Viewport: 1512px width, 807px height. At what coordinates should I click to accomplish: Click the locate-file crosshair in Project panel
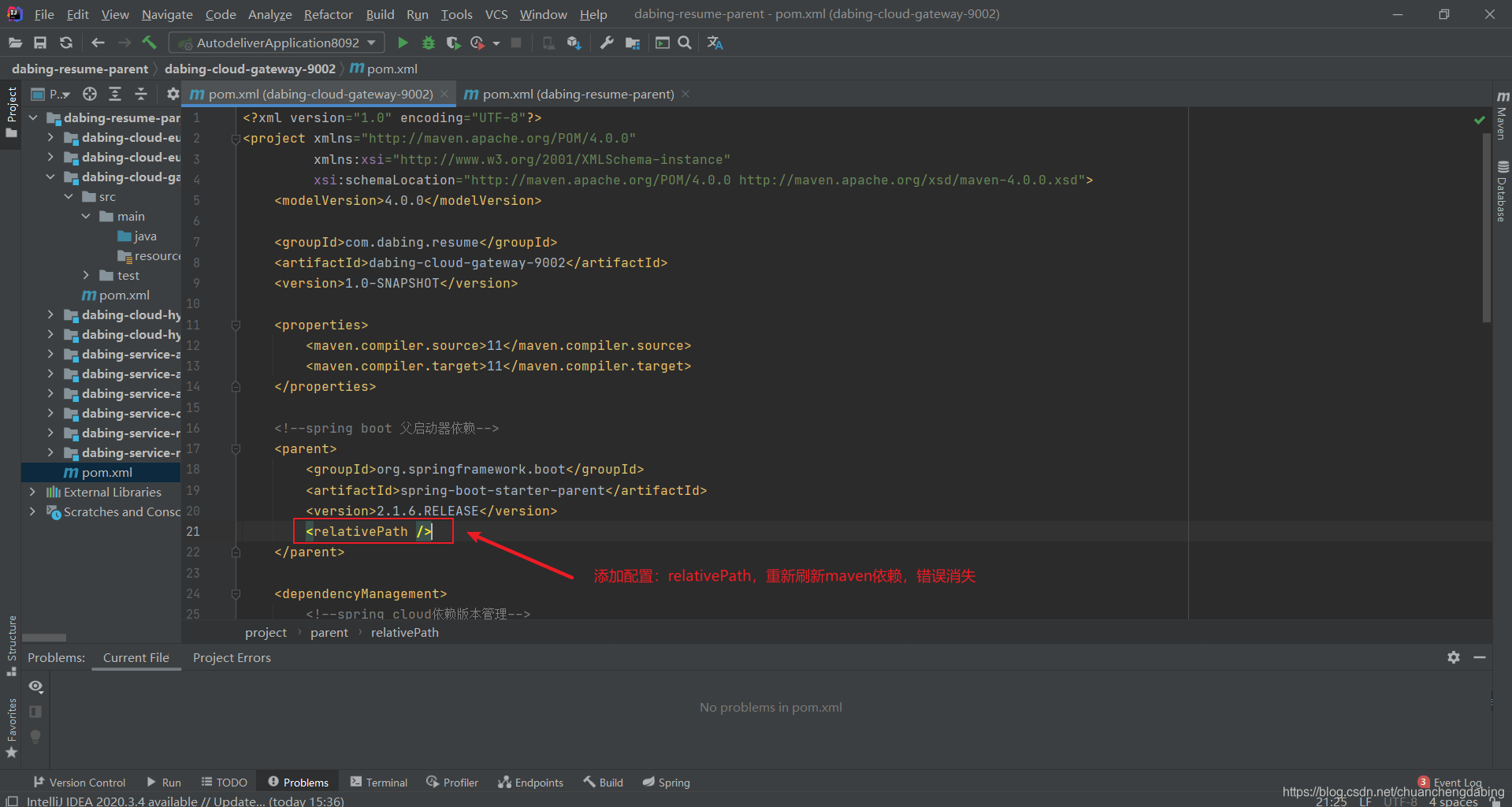tap(90, 94)
